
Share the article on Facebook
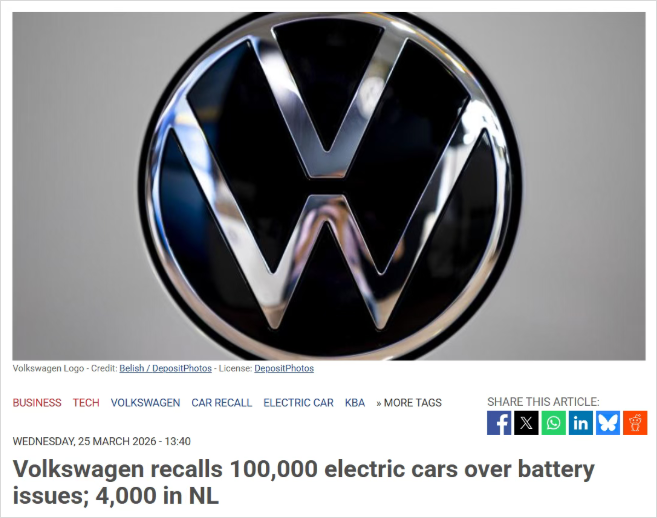pyautogui.click(x=499, y=423)
